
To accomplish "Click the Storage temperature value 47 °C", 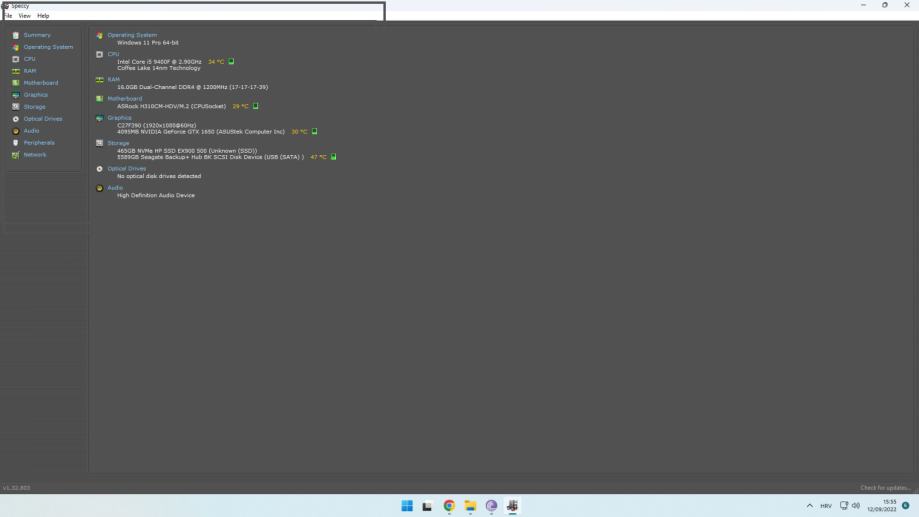I will pyautogui.click(x=318, y=157).
